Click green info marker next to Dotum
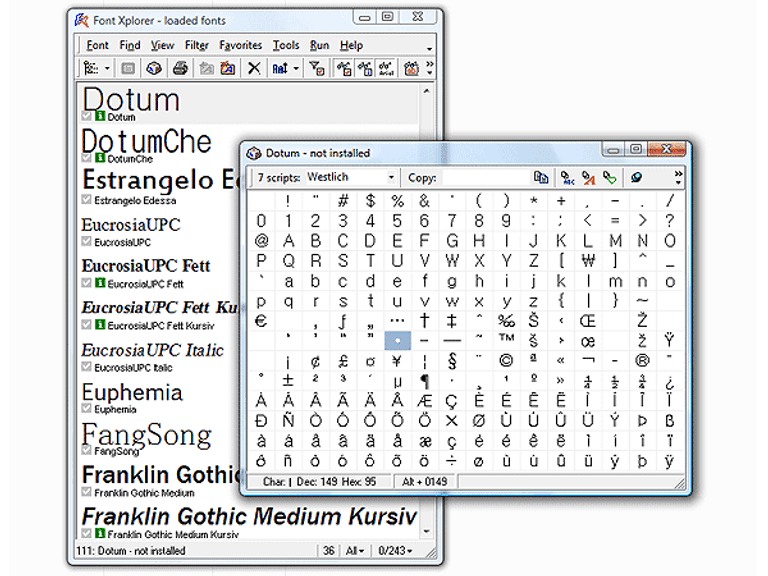This screenshot has height=576, width=768. point(100,116)
